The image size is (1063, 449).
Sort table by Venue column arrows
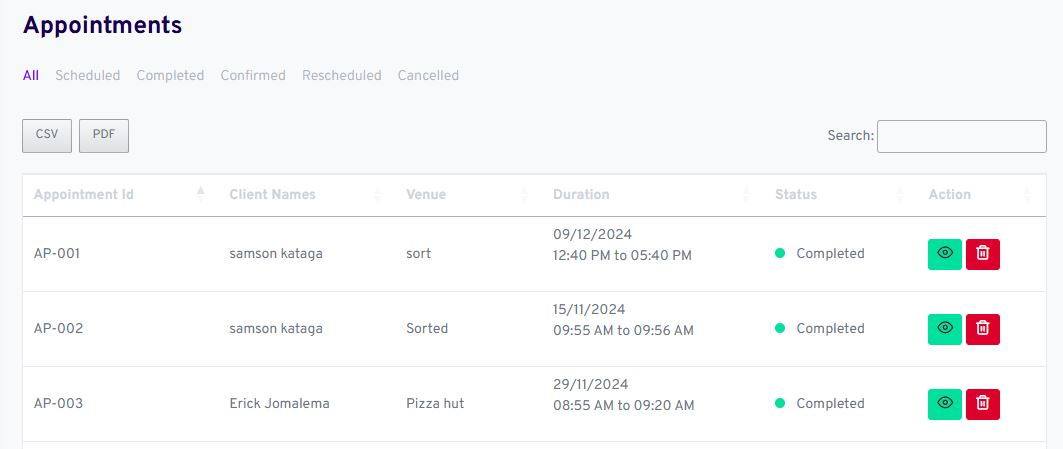coord(524,195)
